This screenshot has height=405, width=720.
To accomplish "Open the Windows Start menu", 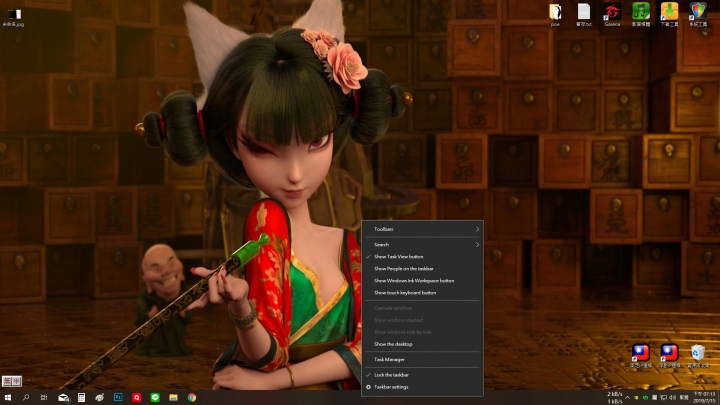I will [x=7, y=398].
